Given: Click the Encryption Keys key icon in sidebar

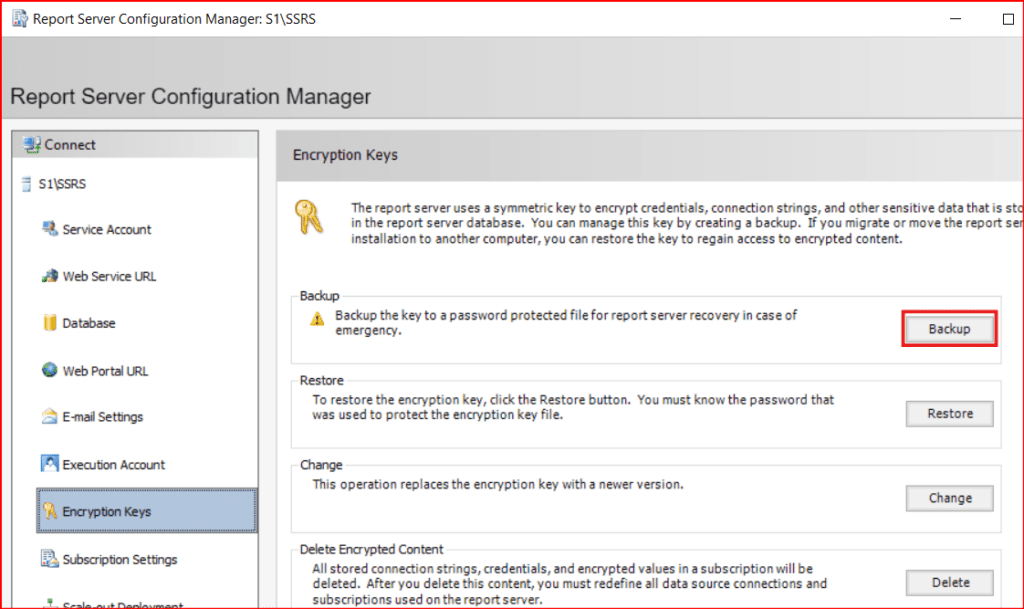Looking at the screenshot, I should pos(50,512).
